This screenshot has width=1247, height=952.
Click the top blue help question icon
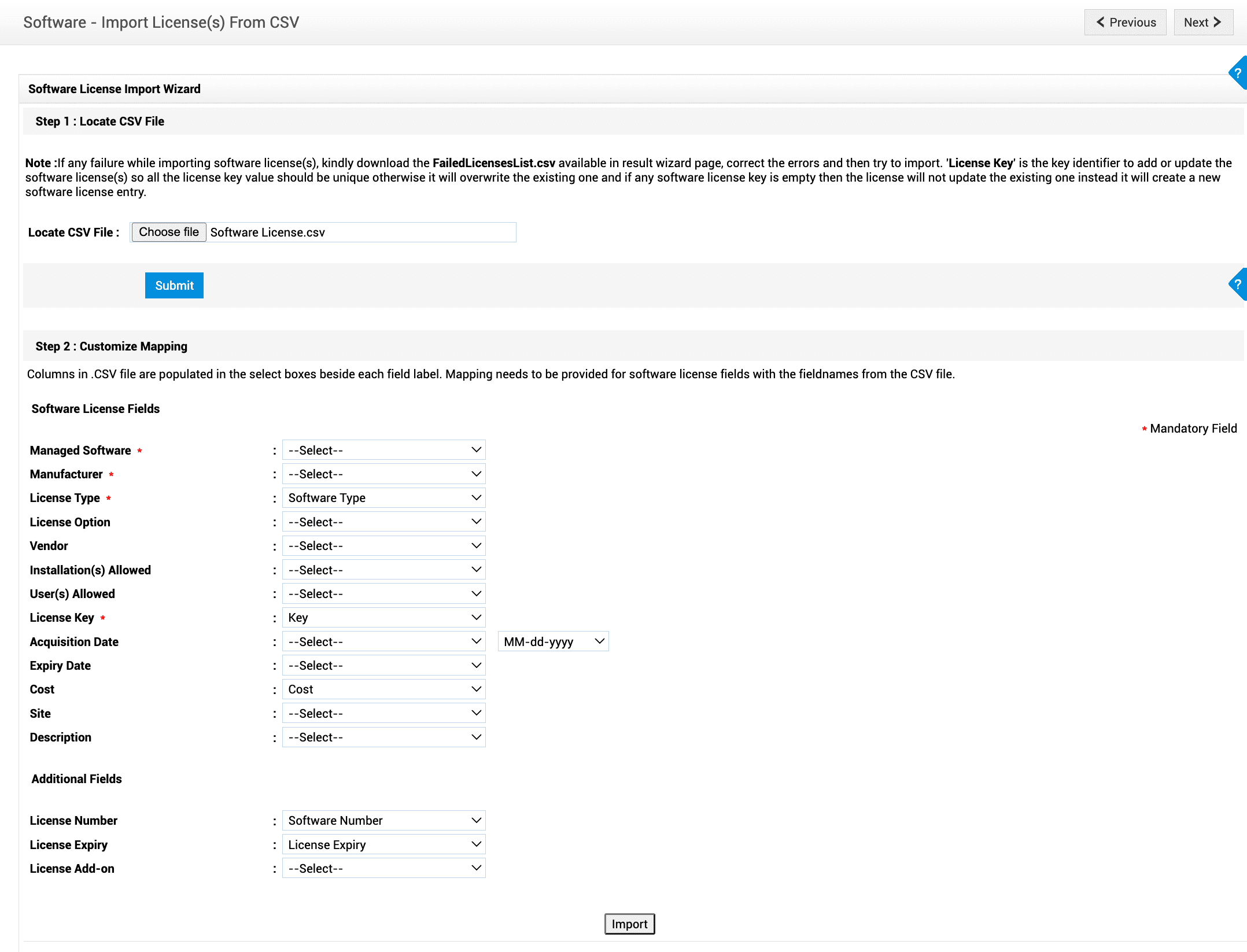point(1238,73)
